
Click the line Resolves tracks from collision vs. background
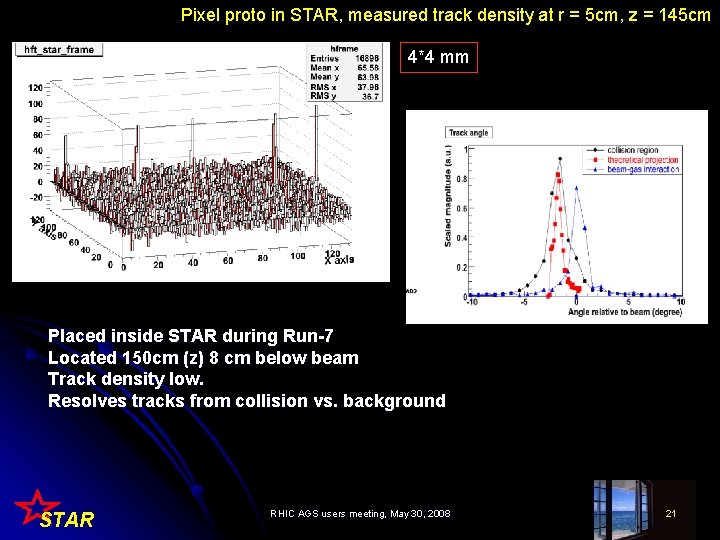pyautogui.click(x=247, y=401)
